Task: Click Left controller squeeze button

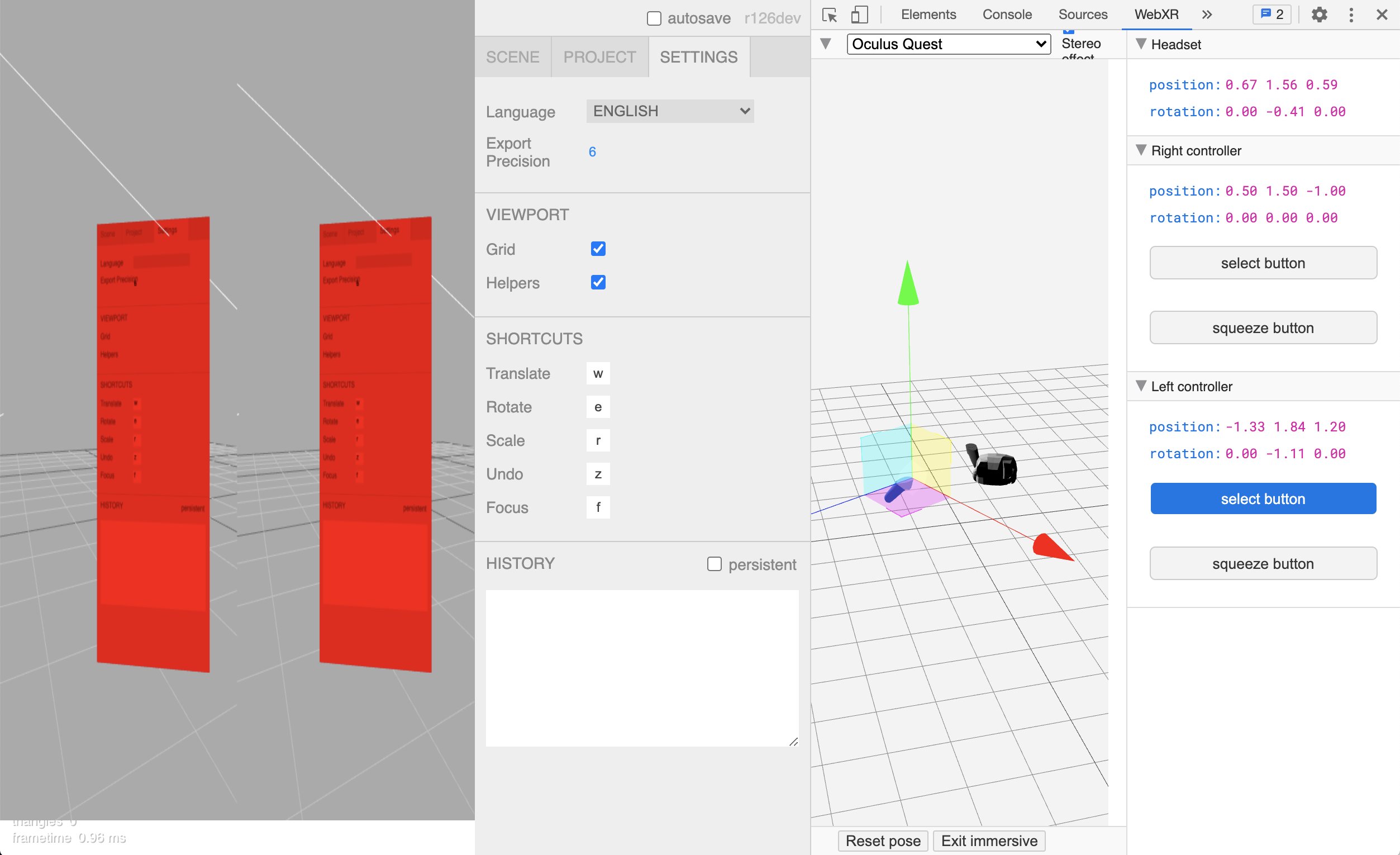Action: click(1263, 563)
